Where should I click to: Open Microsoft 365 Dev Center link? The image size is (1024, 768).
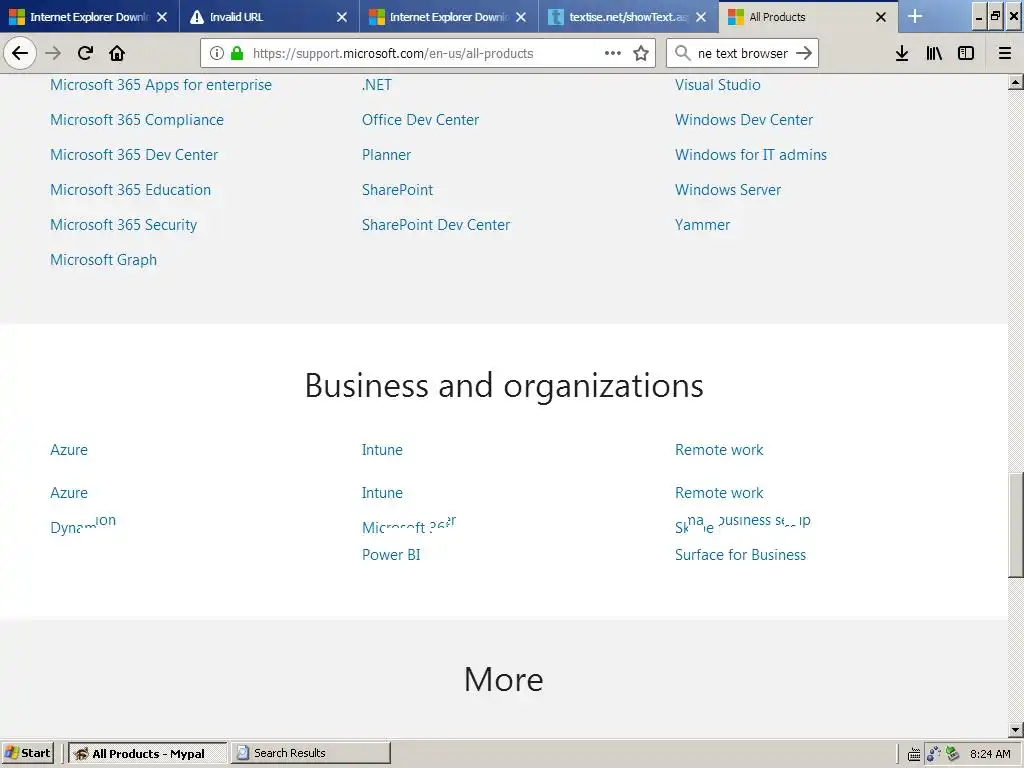(x=134, y=155)
